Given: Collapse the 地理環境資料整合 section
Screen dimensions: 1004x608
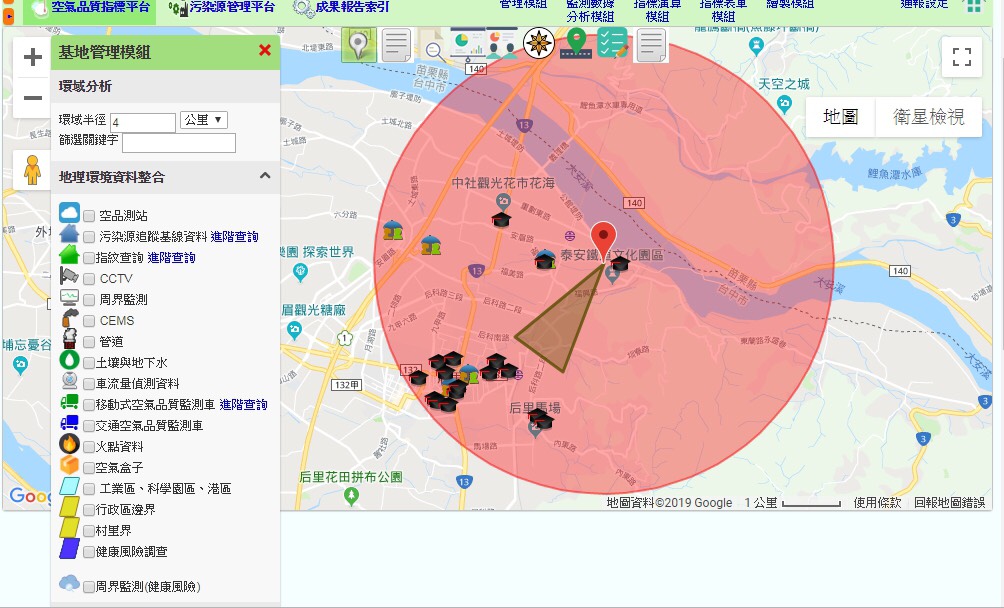Looking at the screenshot, I should (x=265, y=176).
